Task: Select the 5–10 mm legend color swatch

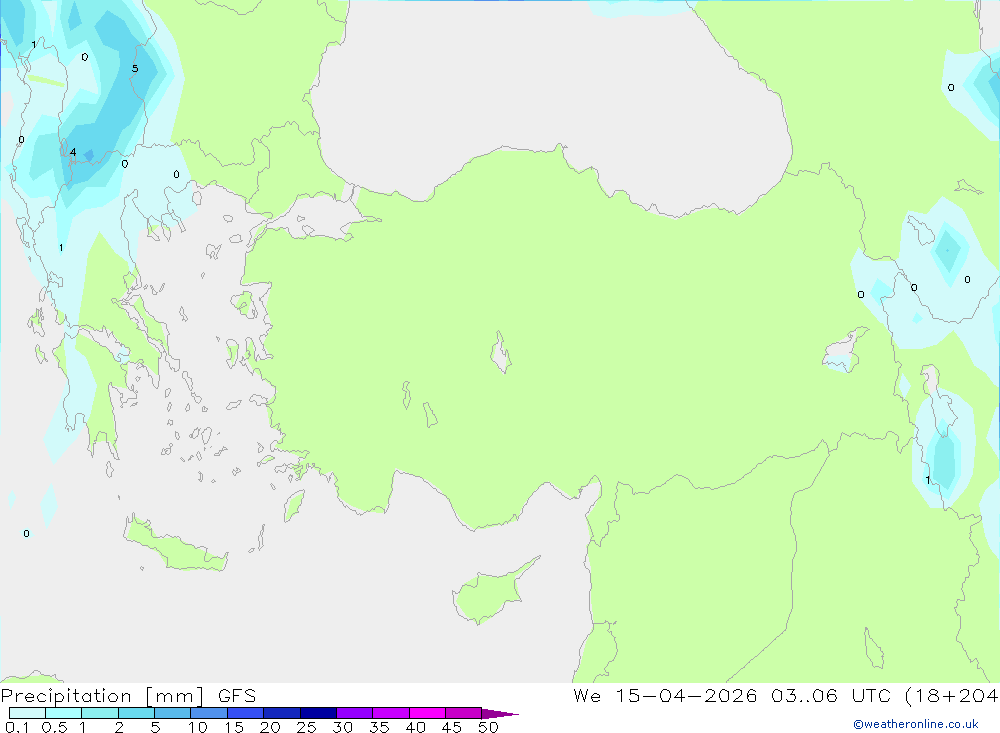Action: click(x=172, y=713)
